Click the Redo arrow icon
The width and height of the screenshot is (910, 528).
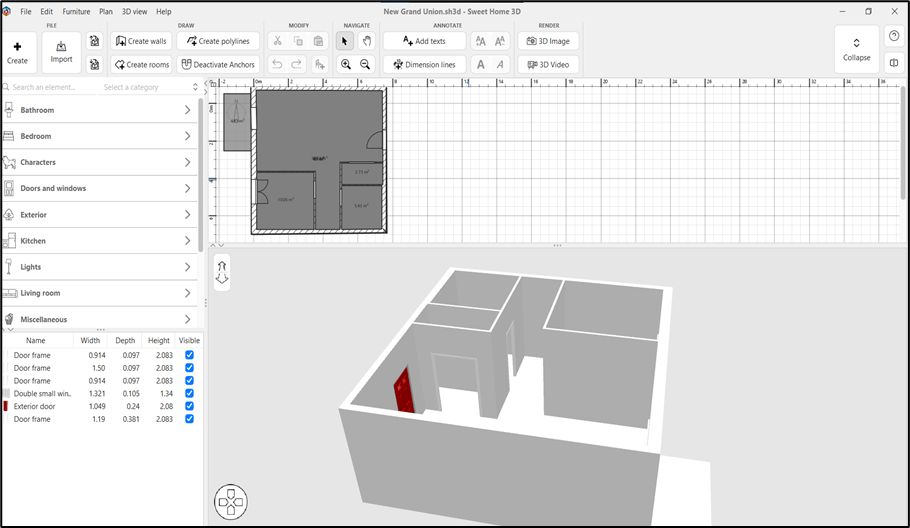(297, 64)
